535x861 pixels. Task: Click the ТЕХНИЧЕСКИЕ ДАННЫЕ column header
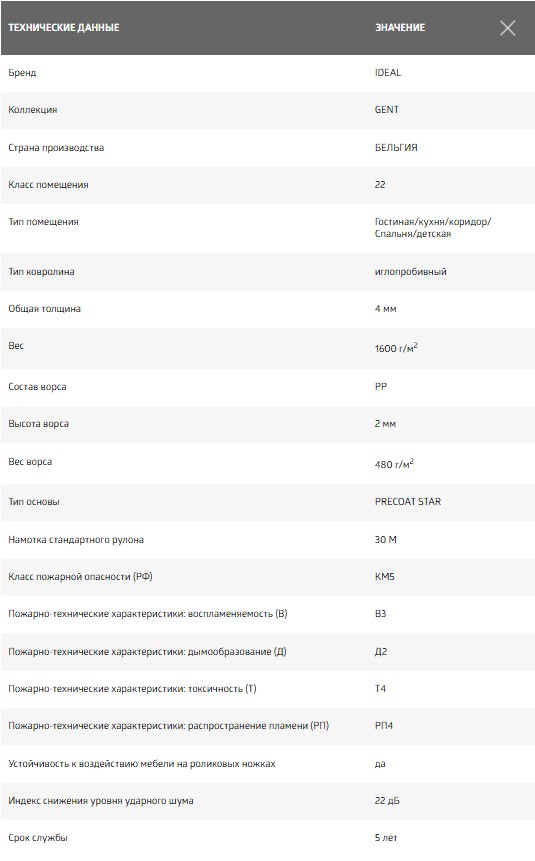click(64, 27)
